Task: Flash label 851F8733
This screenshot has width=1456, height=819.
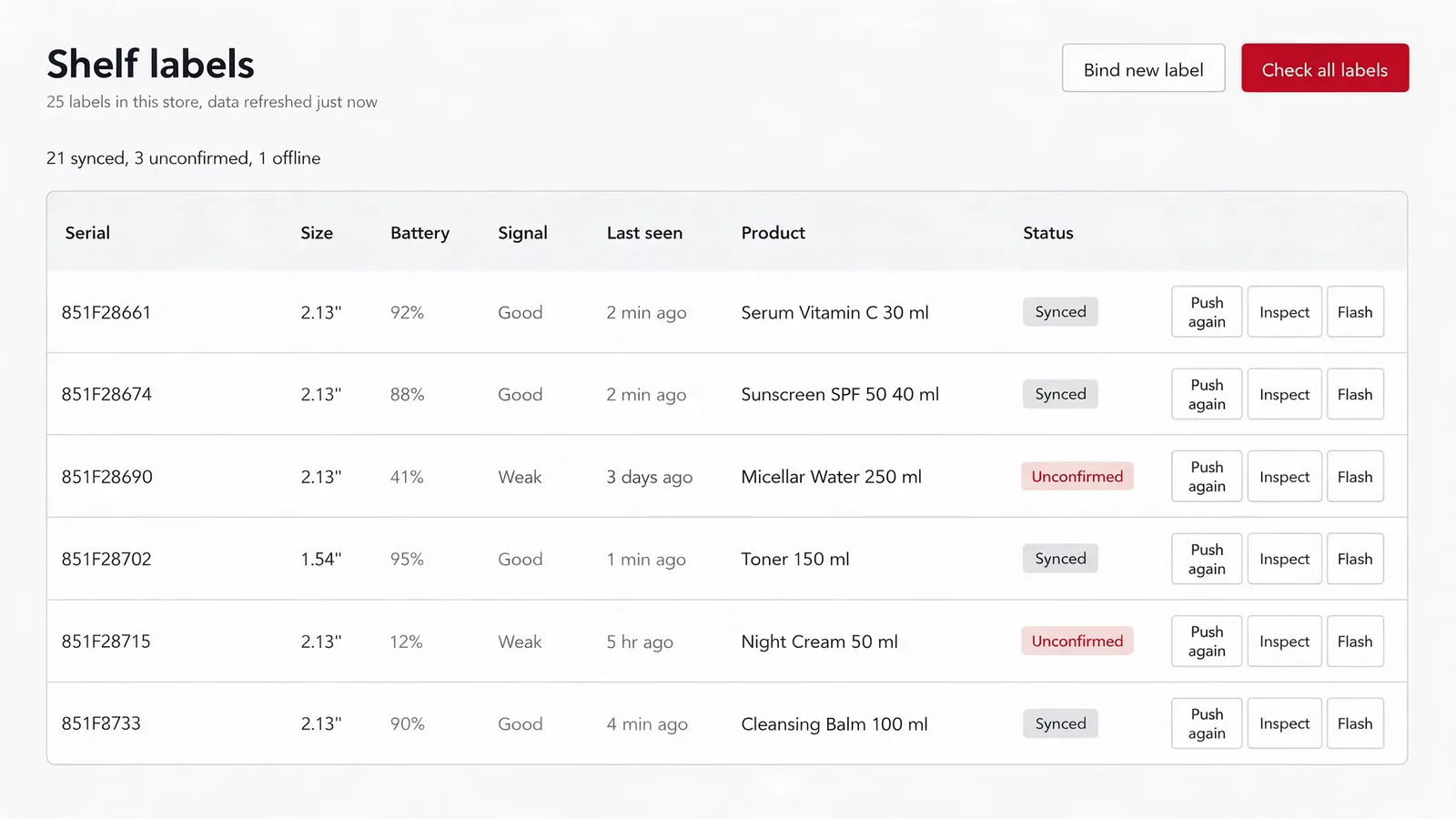Action: 1355,723
